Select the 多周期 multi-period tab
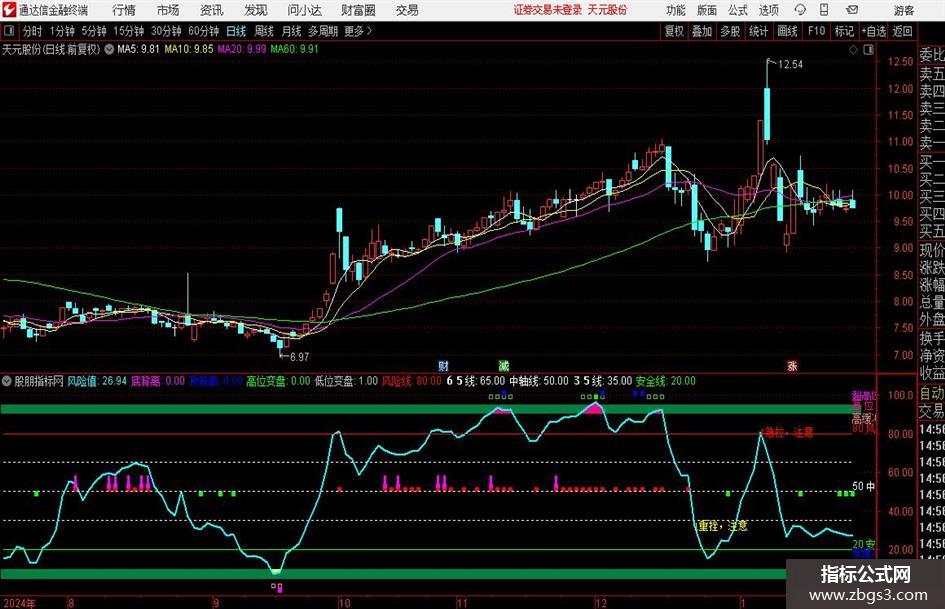 point(323,31)
